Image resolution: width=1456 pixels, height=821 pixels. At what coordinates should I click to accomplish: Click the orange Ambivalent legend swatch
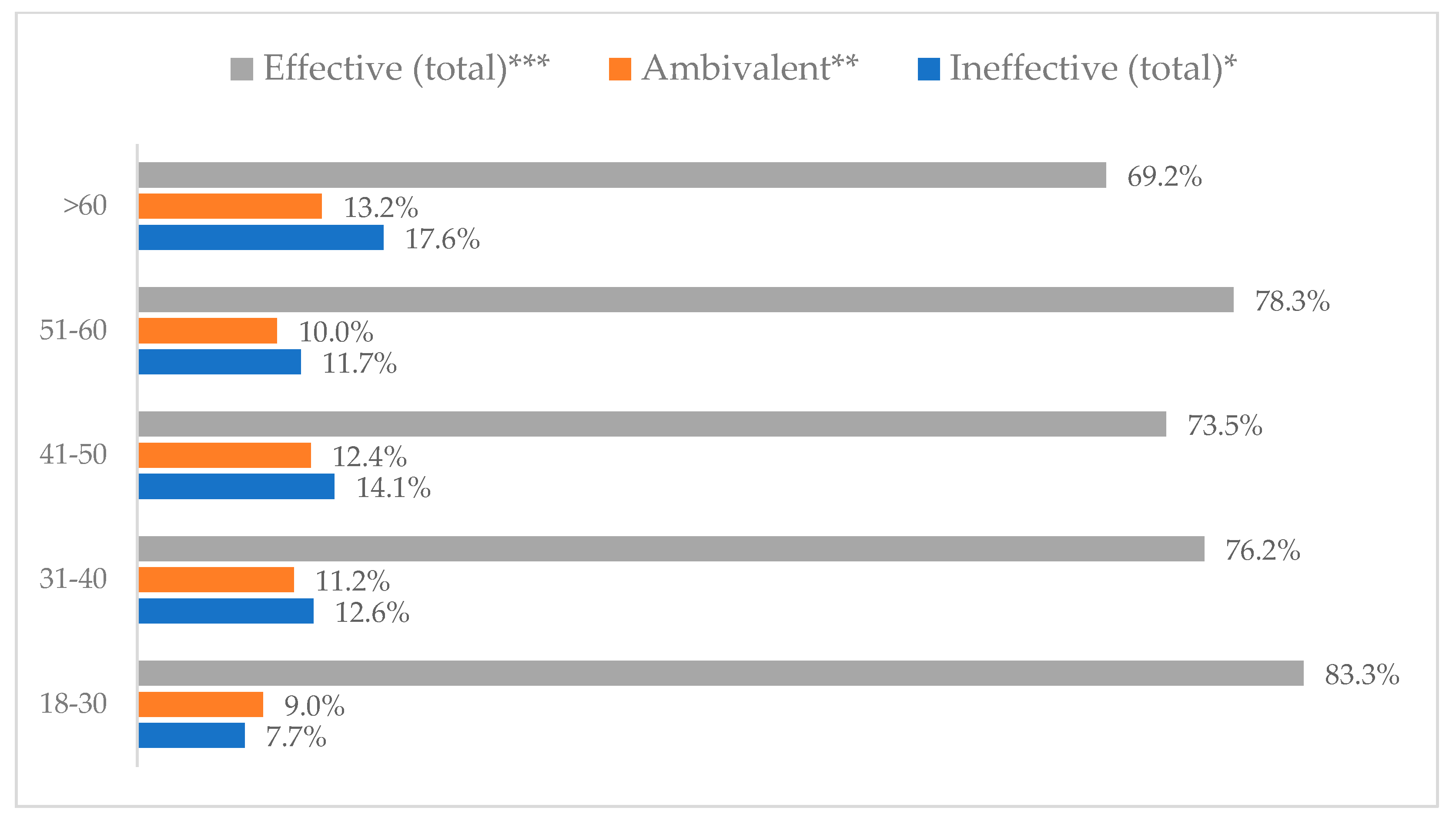coord(619,69)
